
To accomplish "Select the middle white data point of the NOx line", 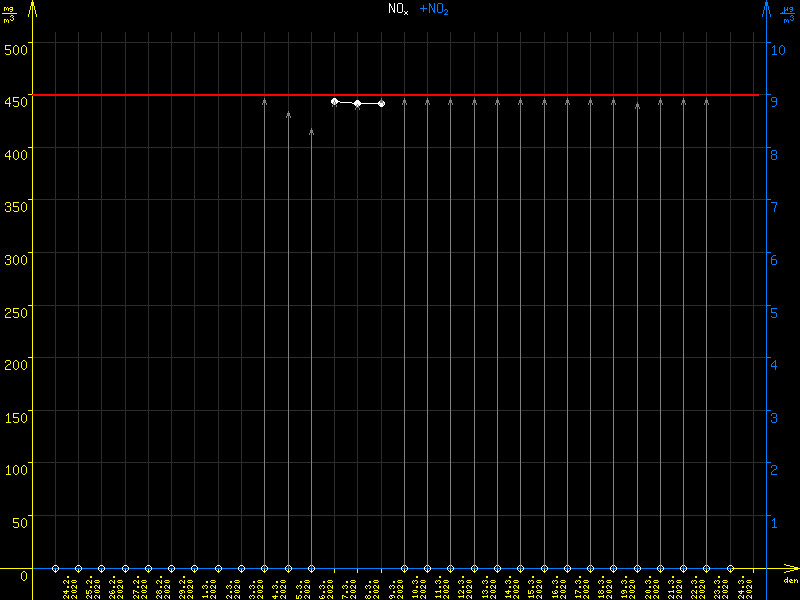I will click(357, 103).
